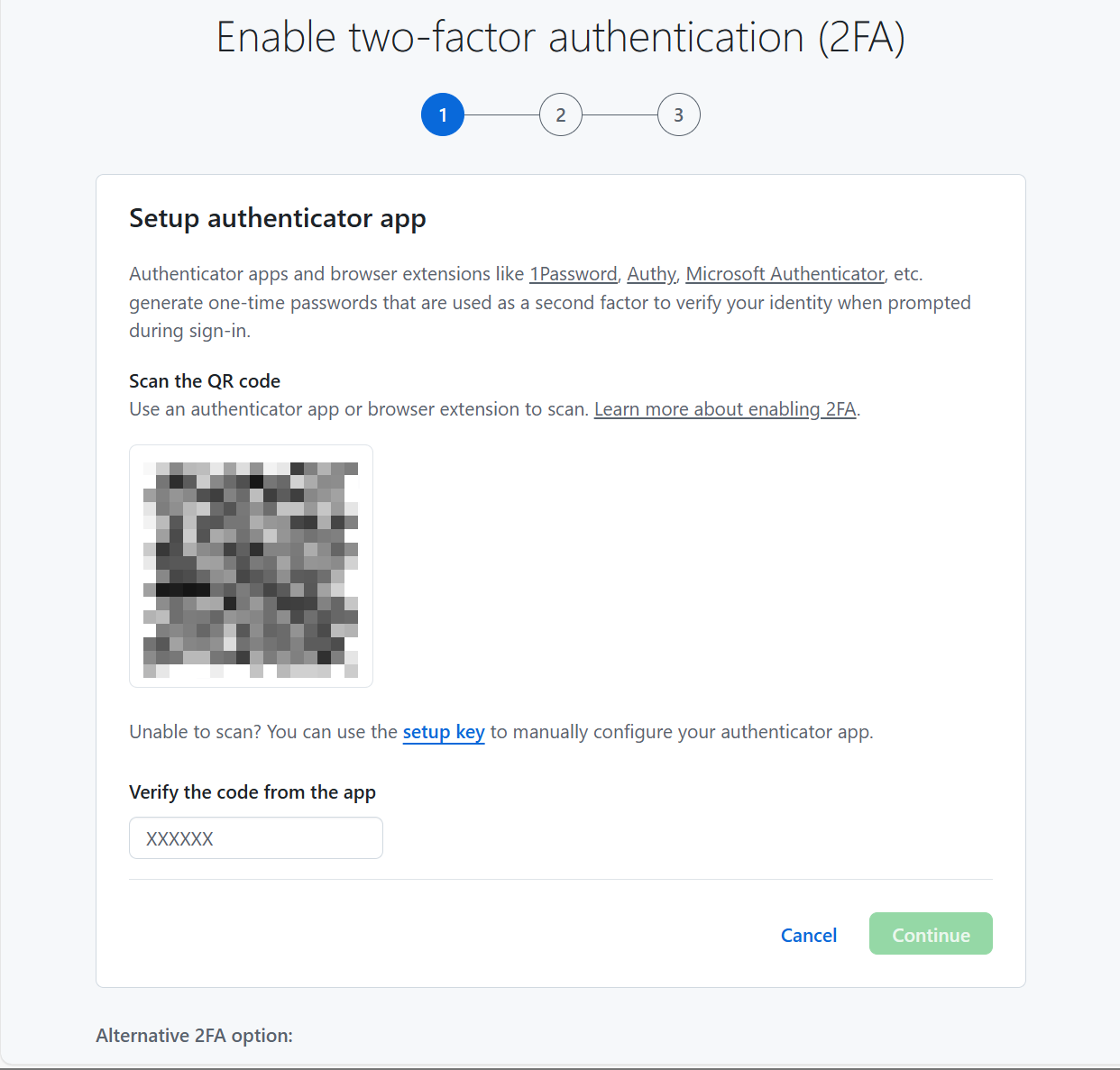Open Learn more about enabling 2FA
Image resolution: width=1120 pixels, height=1070 pixels.
click(x=725, y=409)
